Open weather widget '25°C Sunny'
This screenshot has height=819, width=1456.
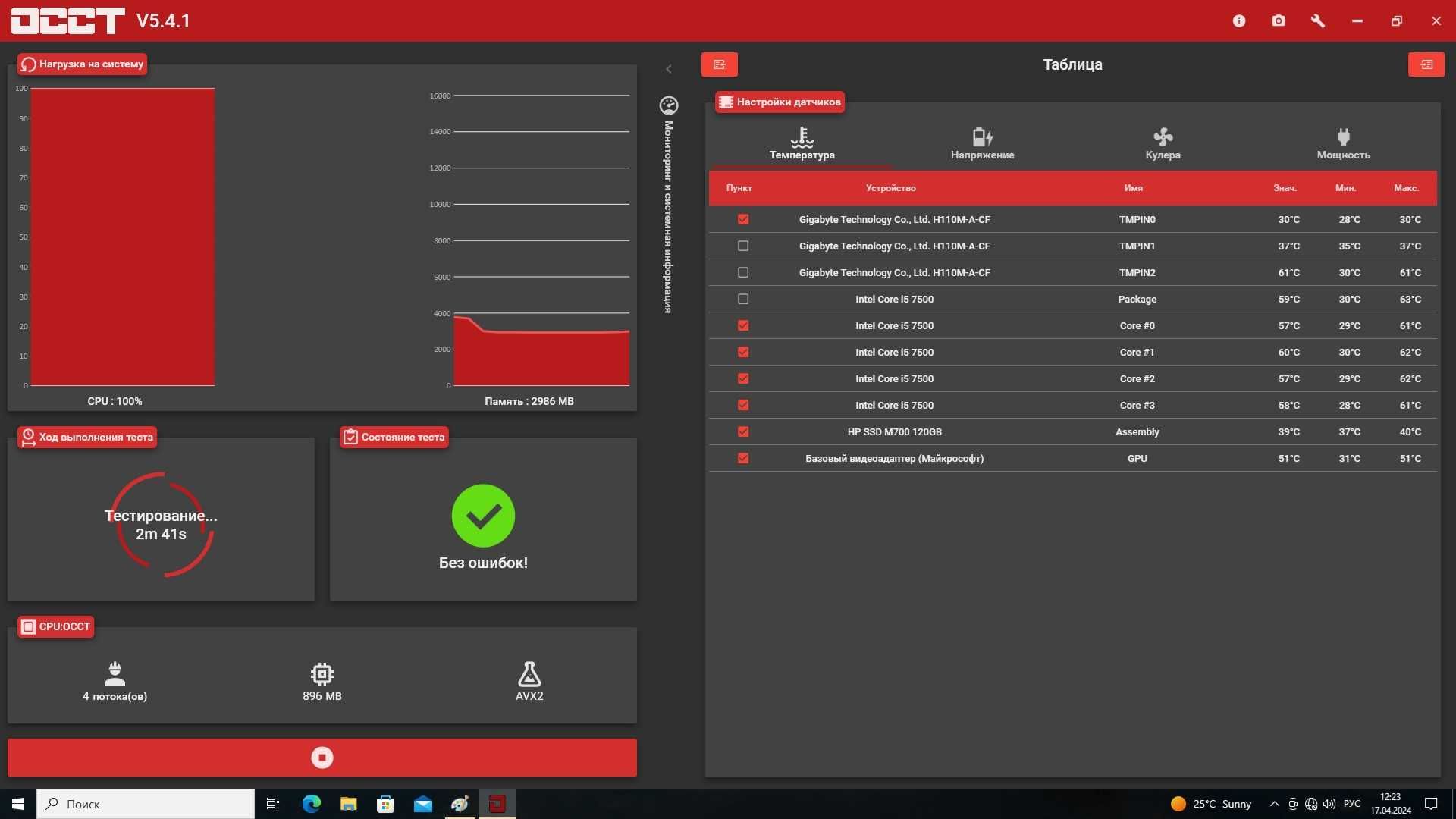click(1210, 804)
